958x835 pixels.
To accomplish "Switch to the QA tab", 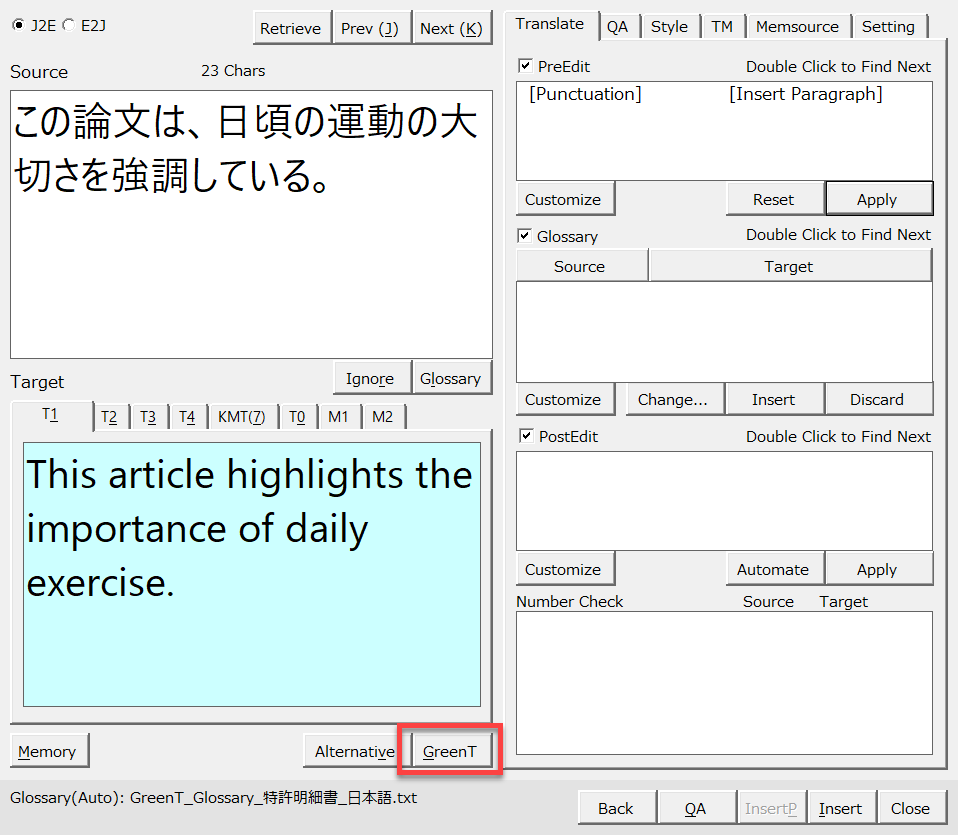I will pos(617,27).
